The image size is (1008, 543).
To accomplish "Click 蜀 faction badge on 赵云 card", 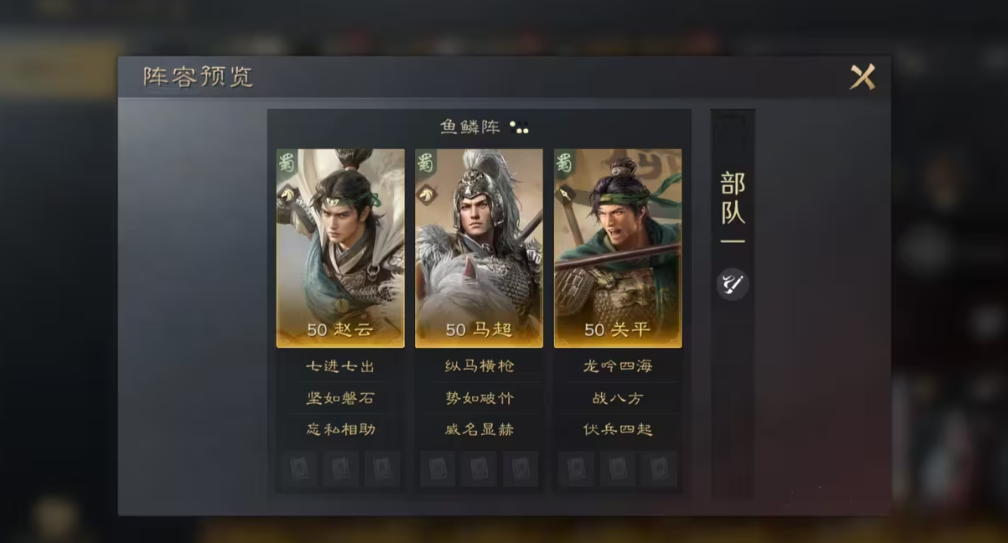I will [287, 163].
